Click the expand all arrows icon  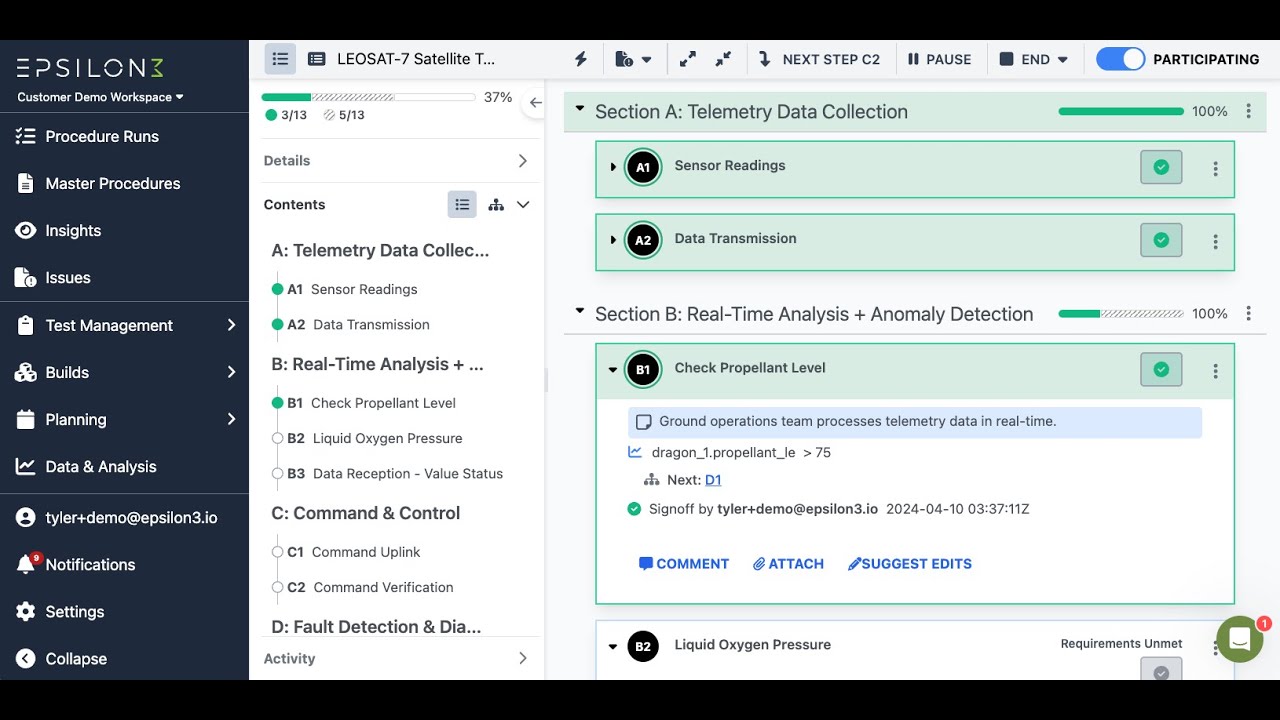coord(688,59)
